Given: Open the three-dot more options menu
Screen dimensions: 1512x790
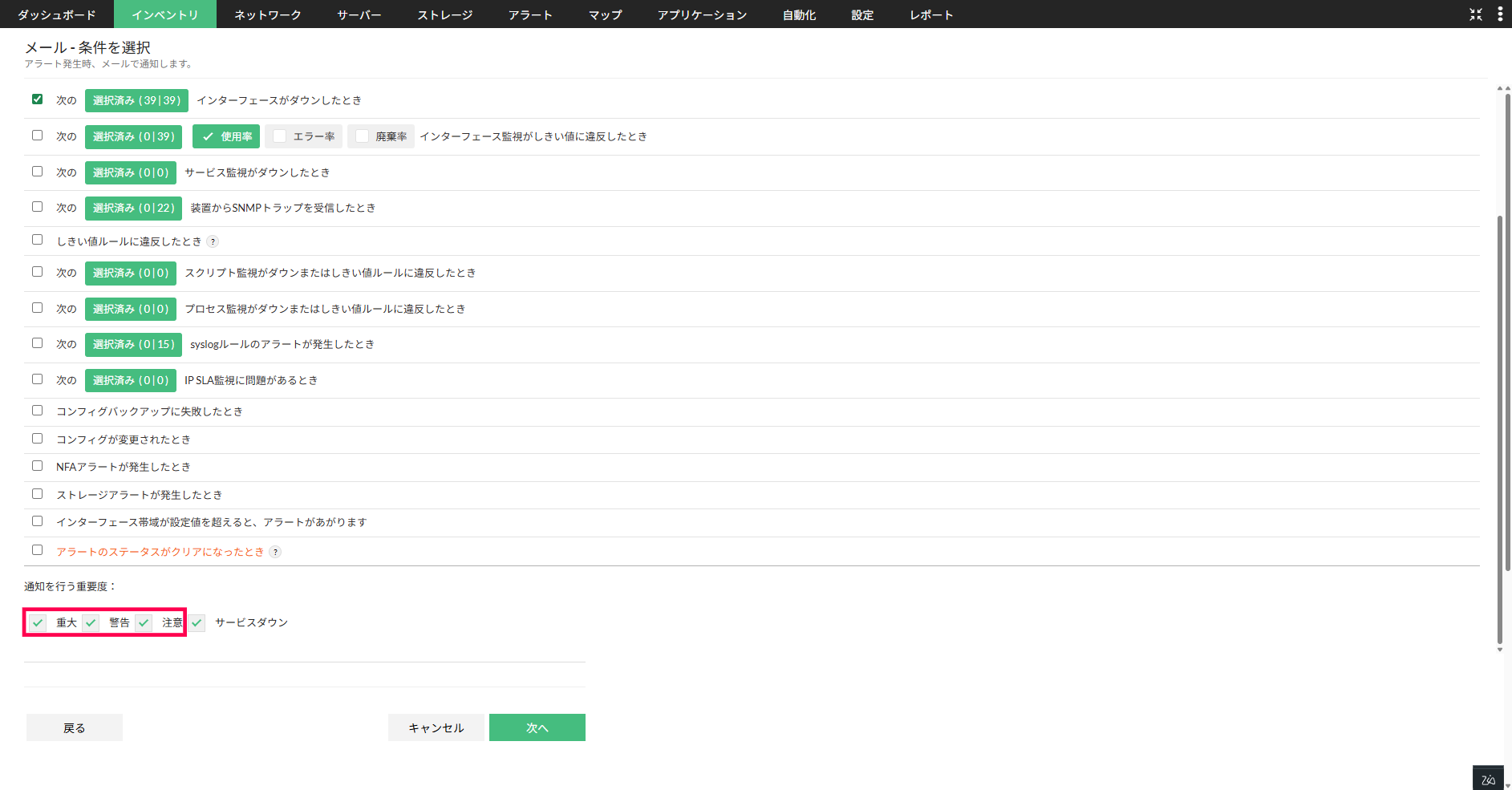Looking at the screenshot, I should tap(1500, 14).
